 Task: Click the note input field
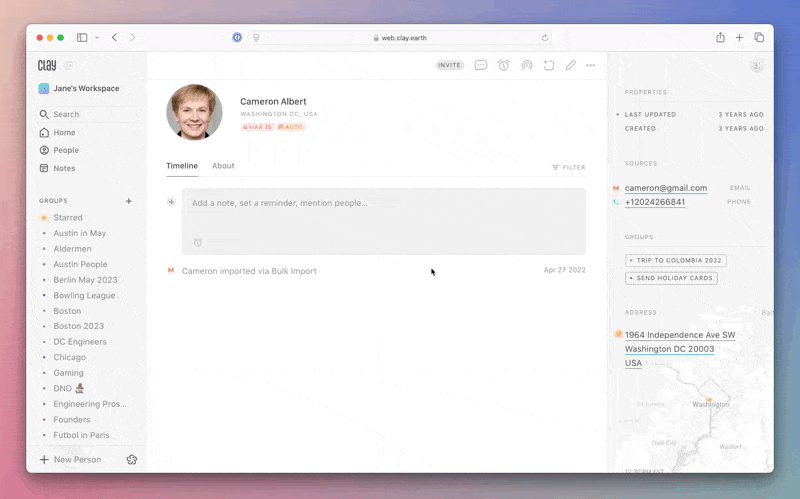tap(384, 203)
